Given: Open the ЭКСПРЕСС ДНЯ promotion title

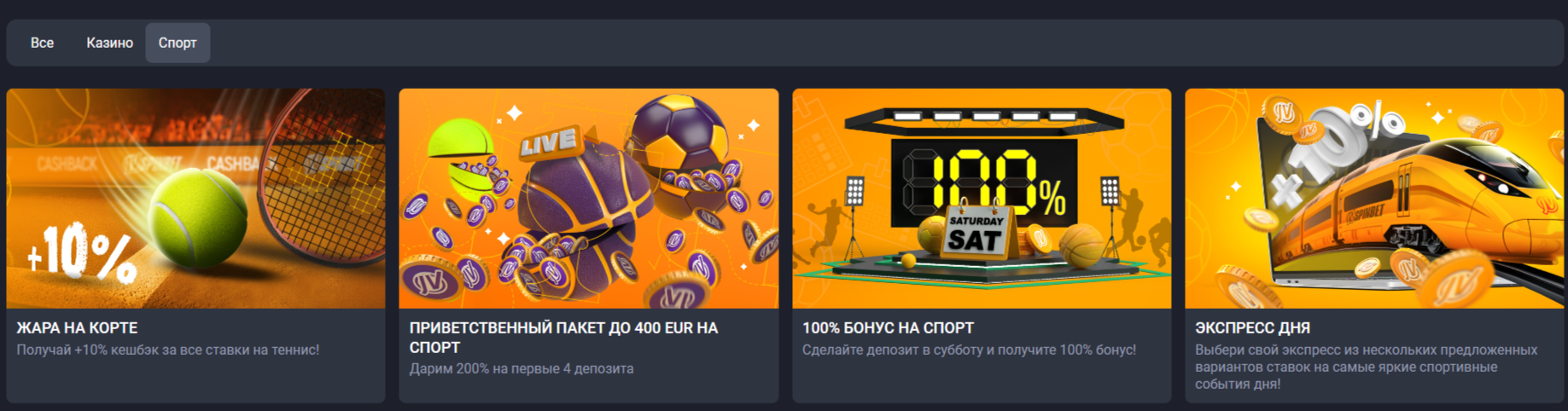Looking at the screenshot, I should pyautogui.click(x=1252, y=328).
